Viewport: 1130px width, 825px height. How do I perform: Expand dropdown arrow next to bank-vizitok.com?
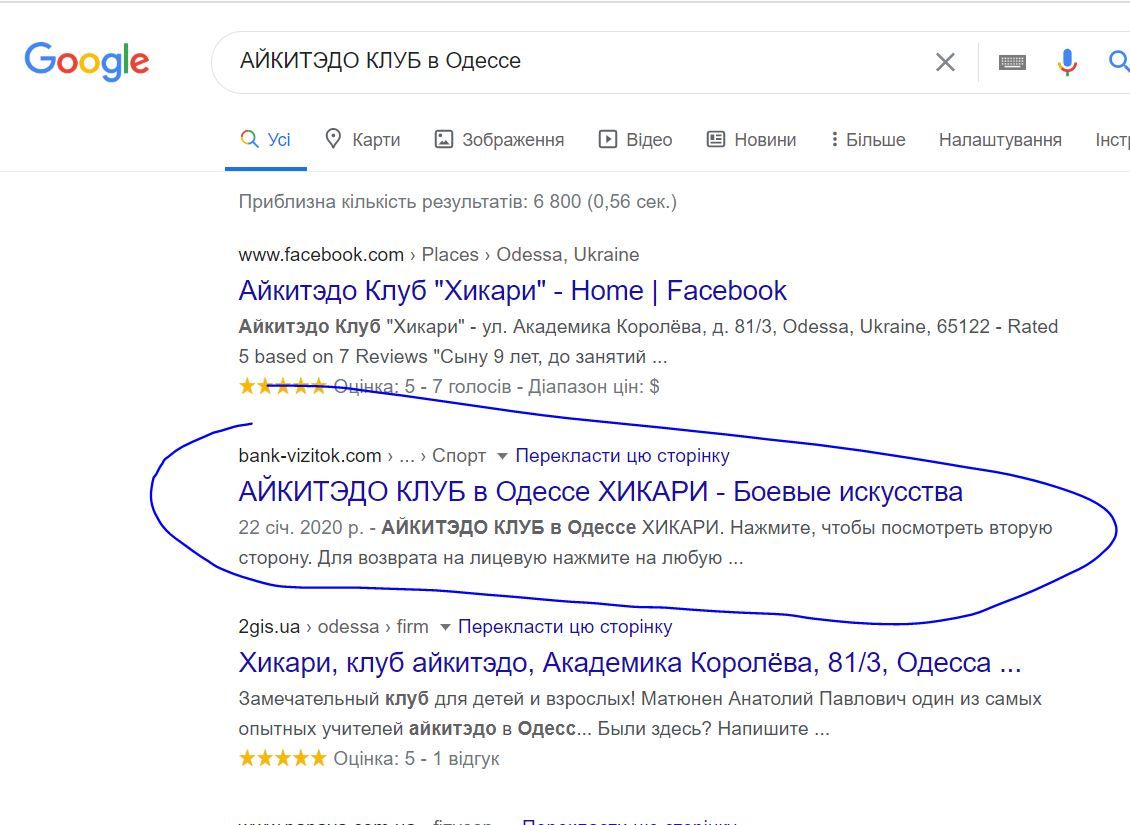pos(503,456)
